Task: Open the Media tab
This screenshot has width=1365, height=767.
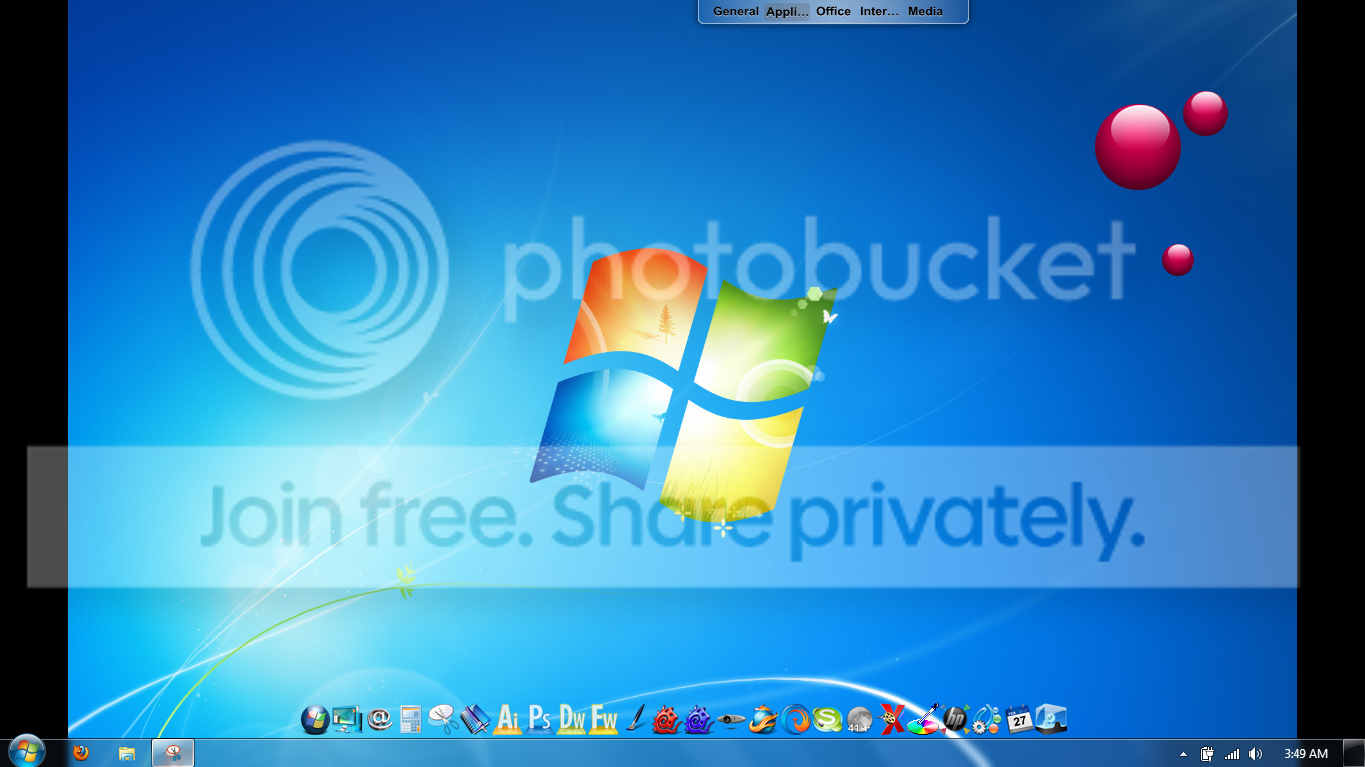Action: [925, 12]
